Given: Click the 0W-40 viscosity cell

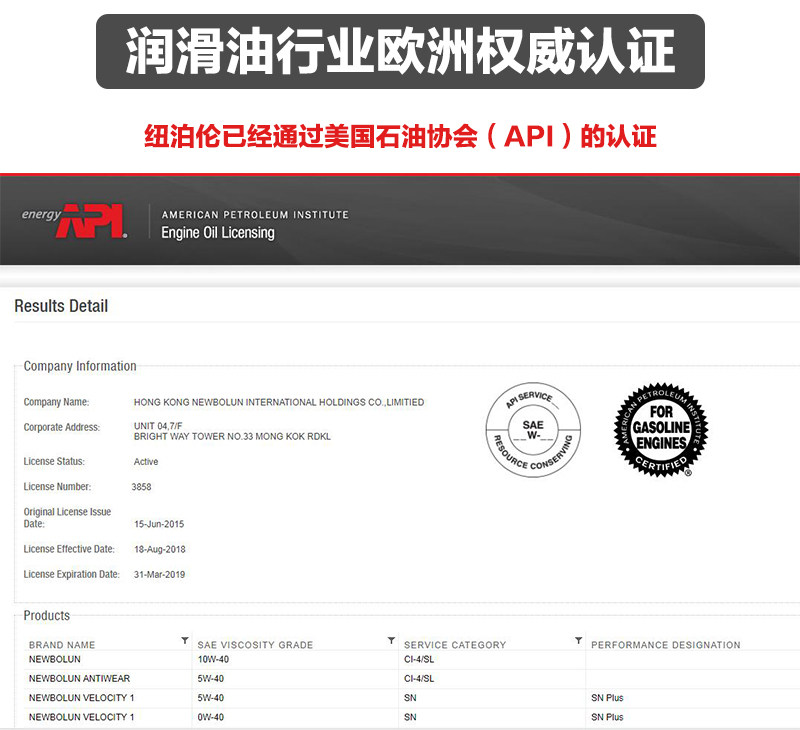Looking at the screenshot, I should (x=211, y=717).
